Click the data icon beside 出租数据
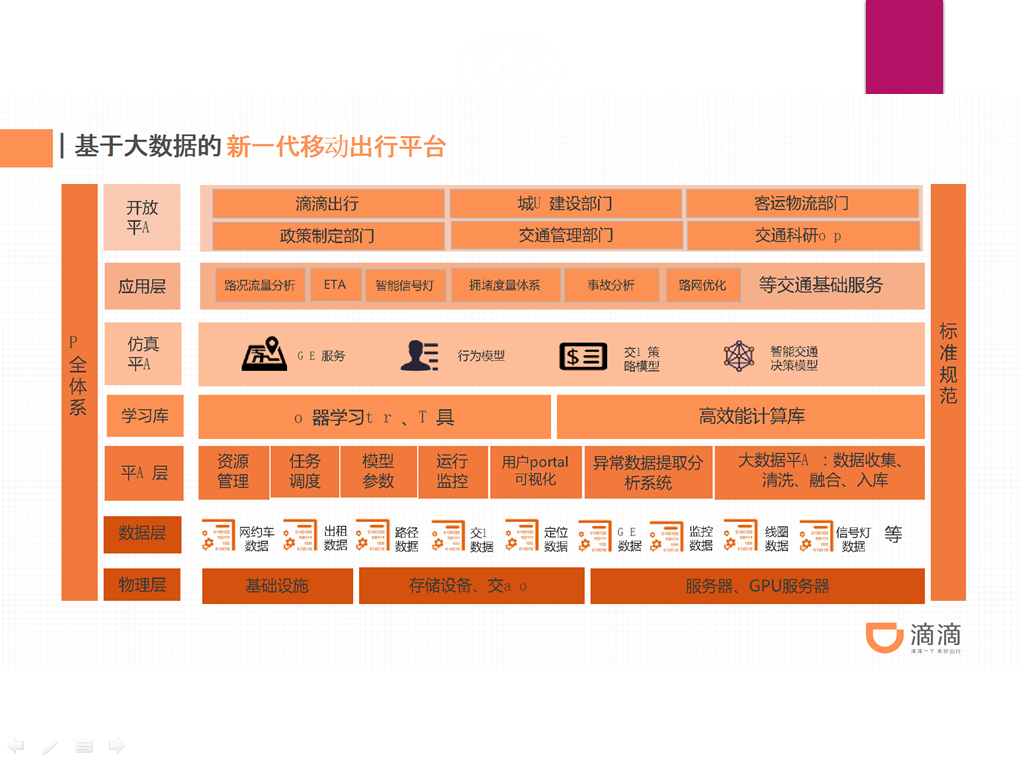This screenshot has height=766, width=1021. [x=300, y=536]
